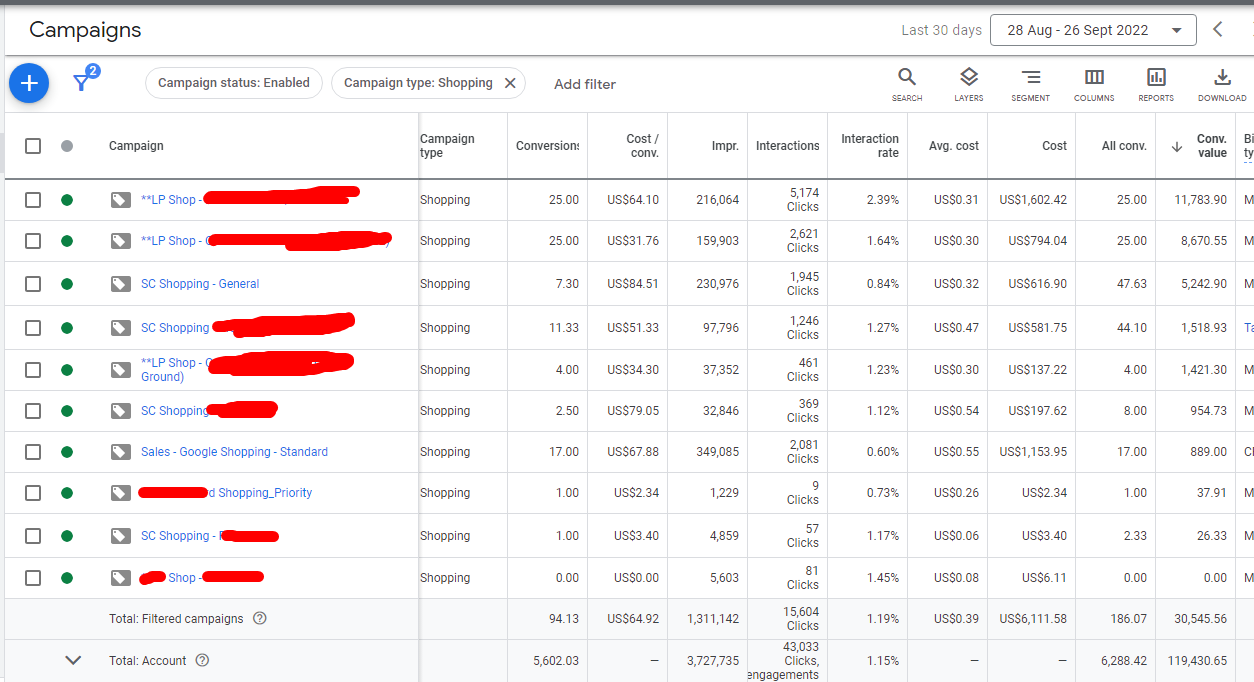Sort by Conv. value column header
Image resolution: width=1254 pixels, height=682 pixels.
coord(1210,146)
